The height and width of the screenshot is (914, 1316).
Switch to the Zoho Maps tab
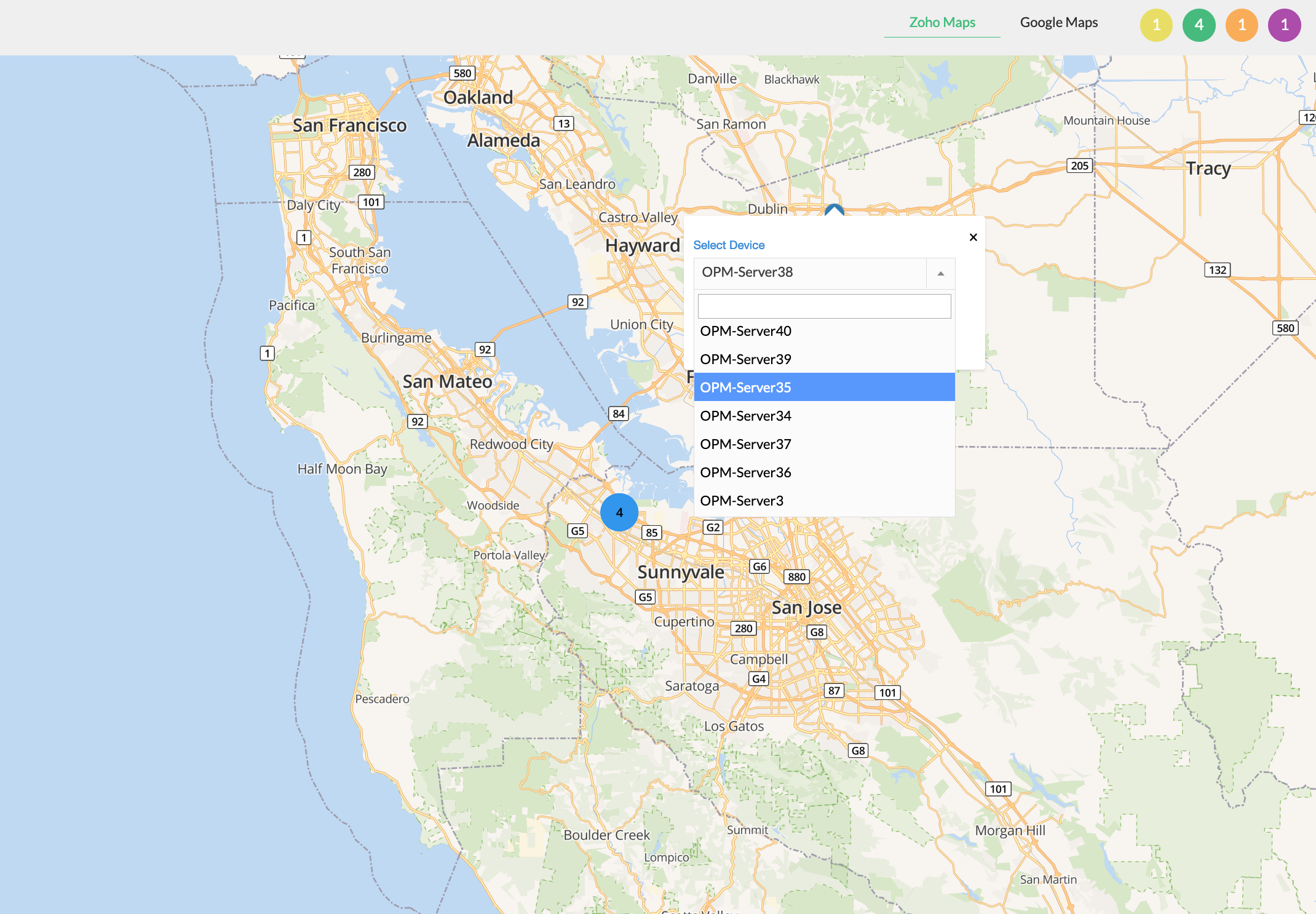942,23
